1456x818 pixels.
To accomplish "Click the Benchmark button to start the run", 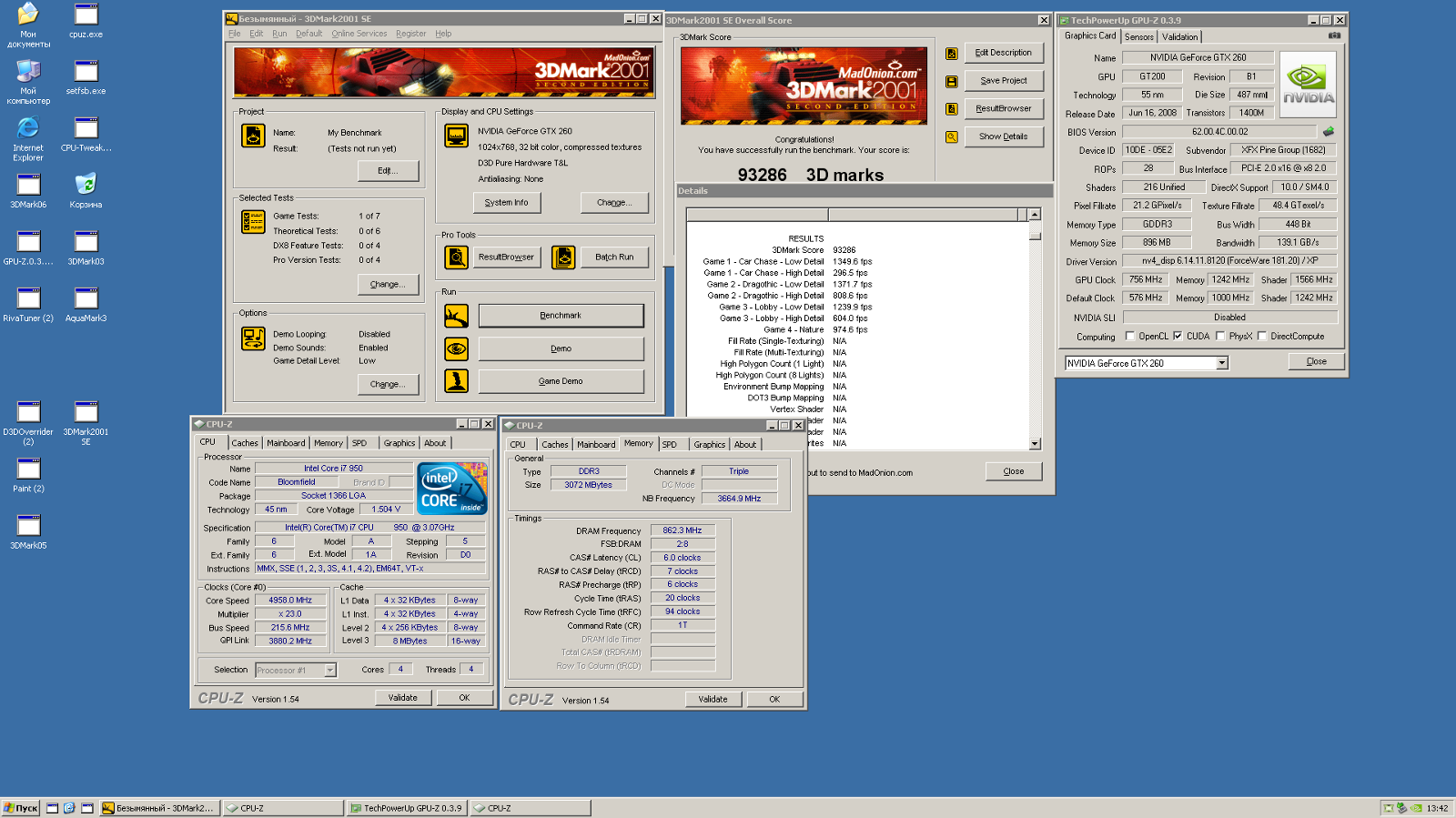I will coord(561,316).
